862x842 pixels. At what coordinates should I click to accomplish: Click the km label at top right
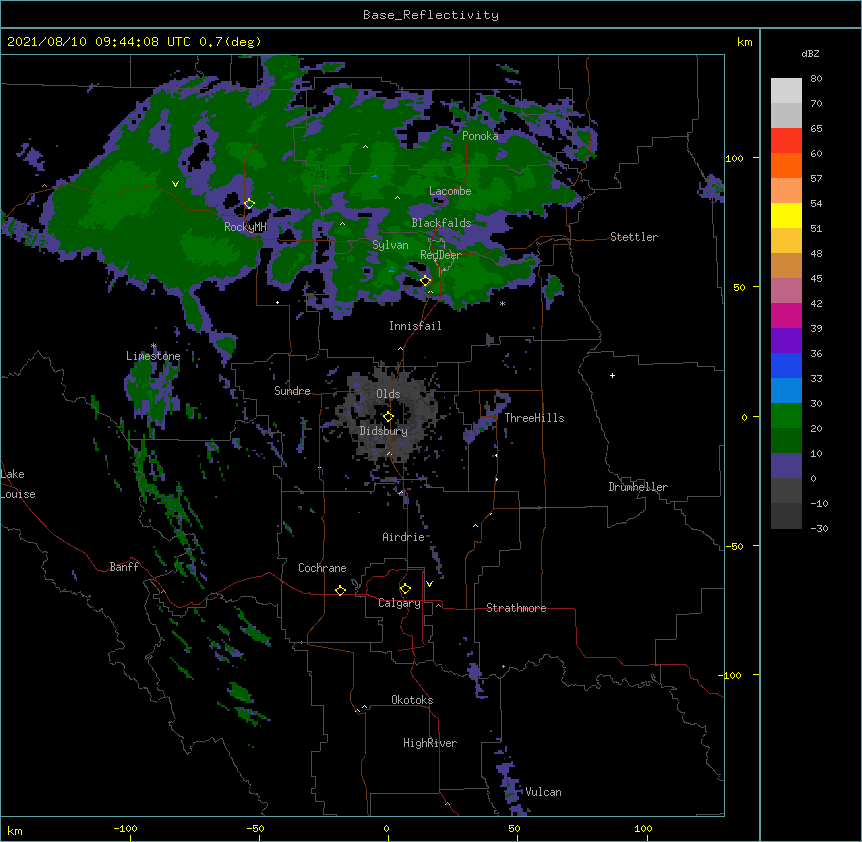point(744,42)
